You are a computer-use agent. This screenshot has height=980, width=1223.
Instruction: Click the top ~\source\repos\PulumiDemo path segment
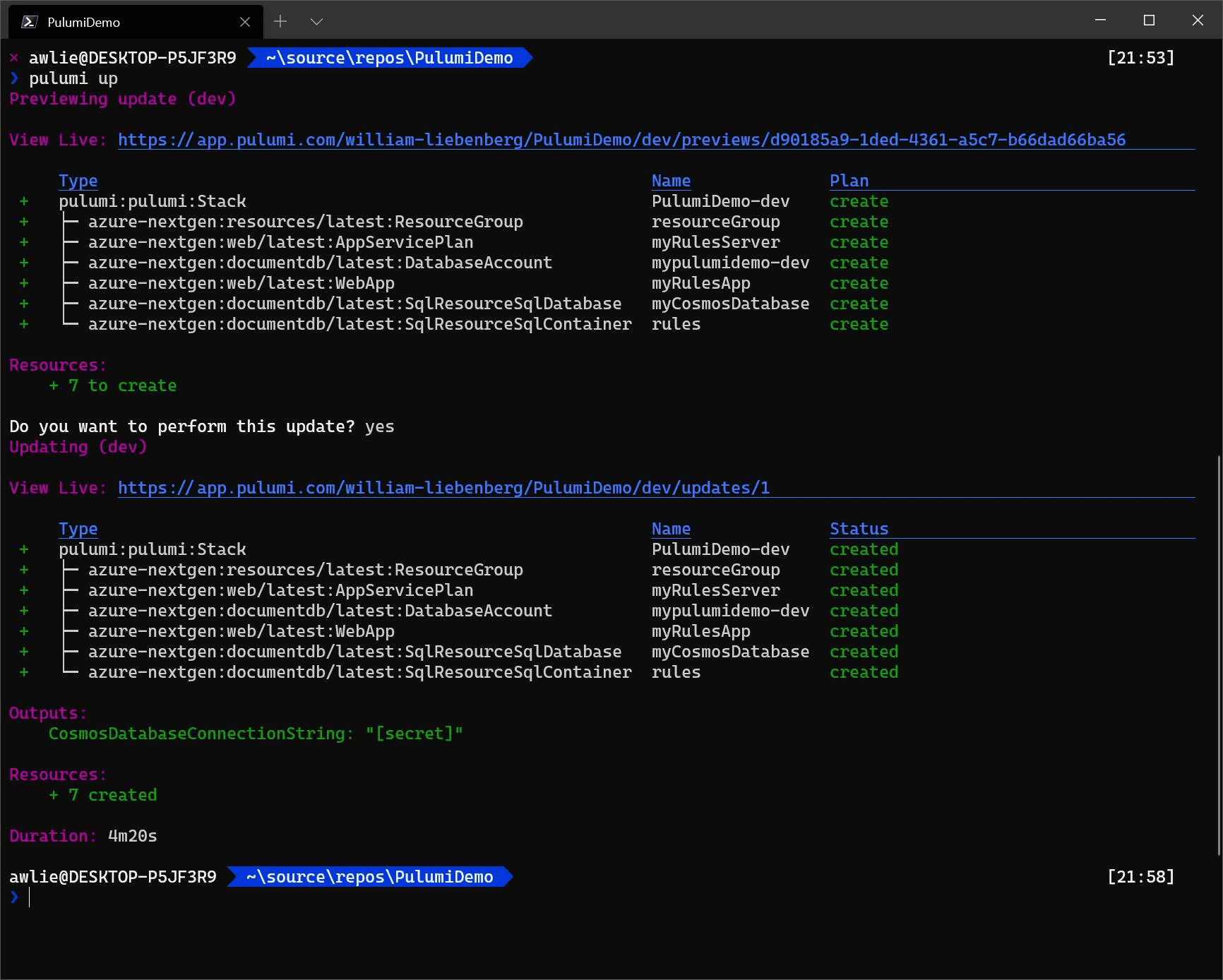tap(389, 58)
